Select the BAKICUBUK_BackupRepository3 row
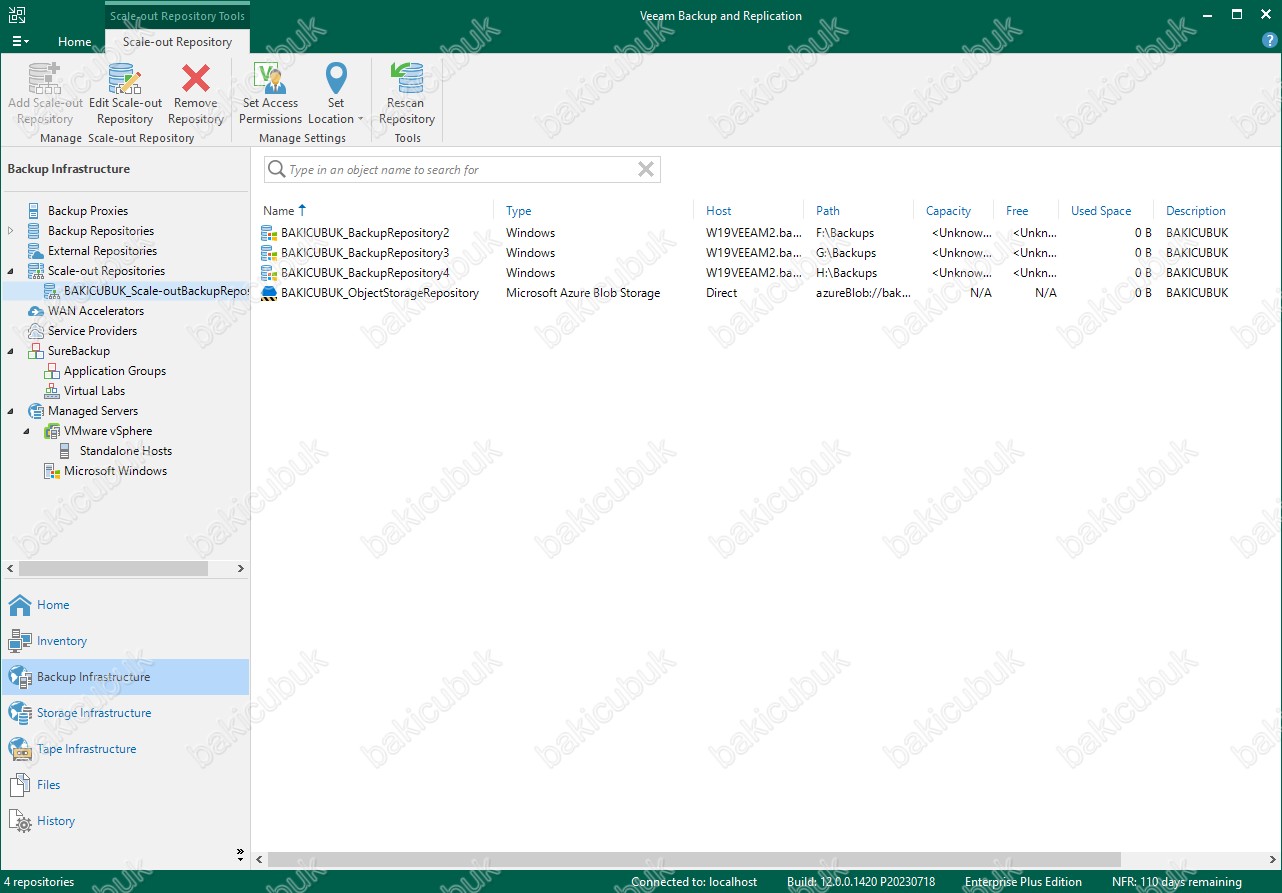Viewport: 1282px width, 893px height. pos(765,253)
